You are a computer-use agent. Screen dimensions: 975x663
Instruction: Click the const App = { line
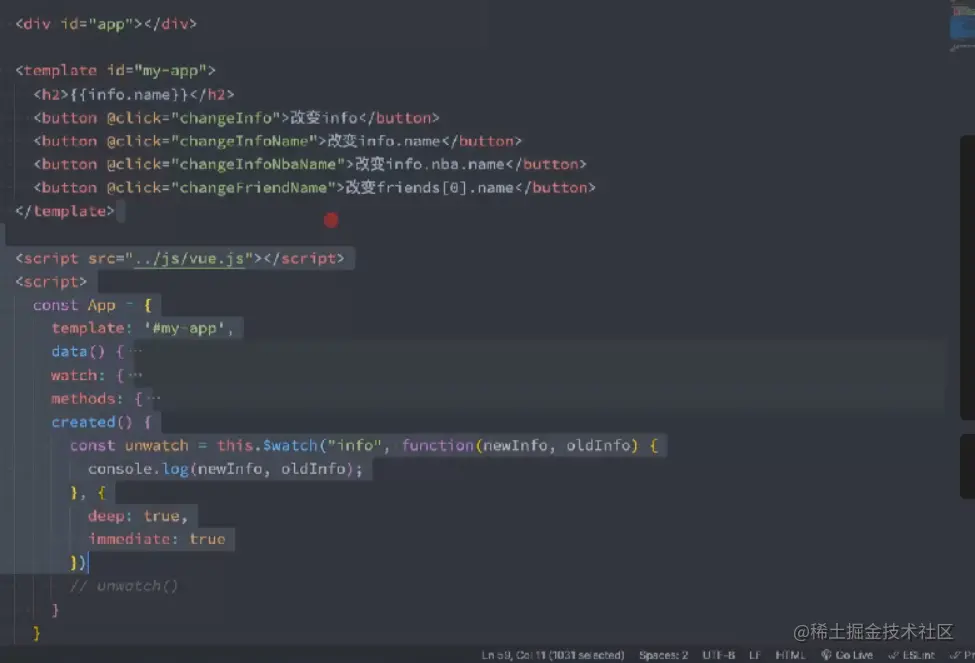click(92, 305)
